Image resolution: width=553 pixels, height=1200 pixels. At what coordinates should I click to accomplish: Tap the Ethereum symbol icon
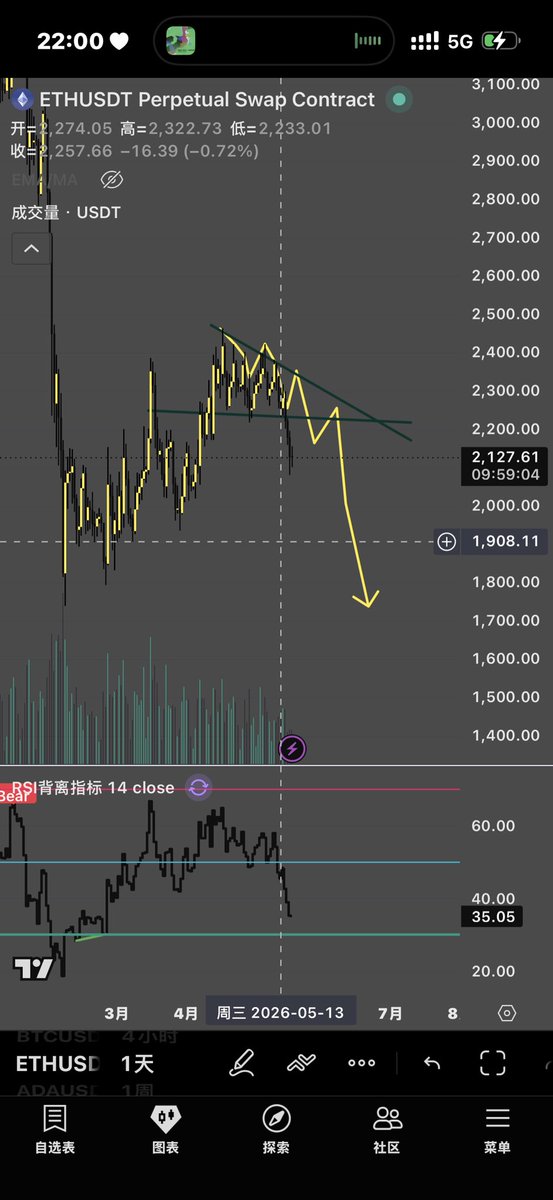pyautogui.click(x=21, y=99)
